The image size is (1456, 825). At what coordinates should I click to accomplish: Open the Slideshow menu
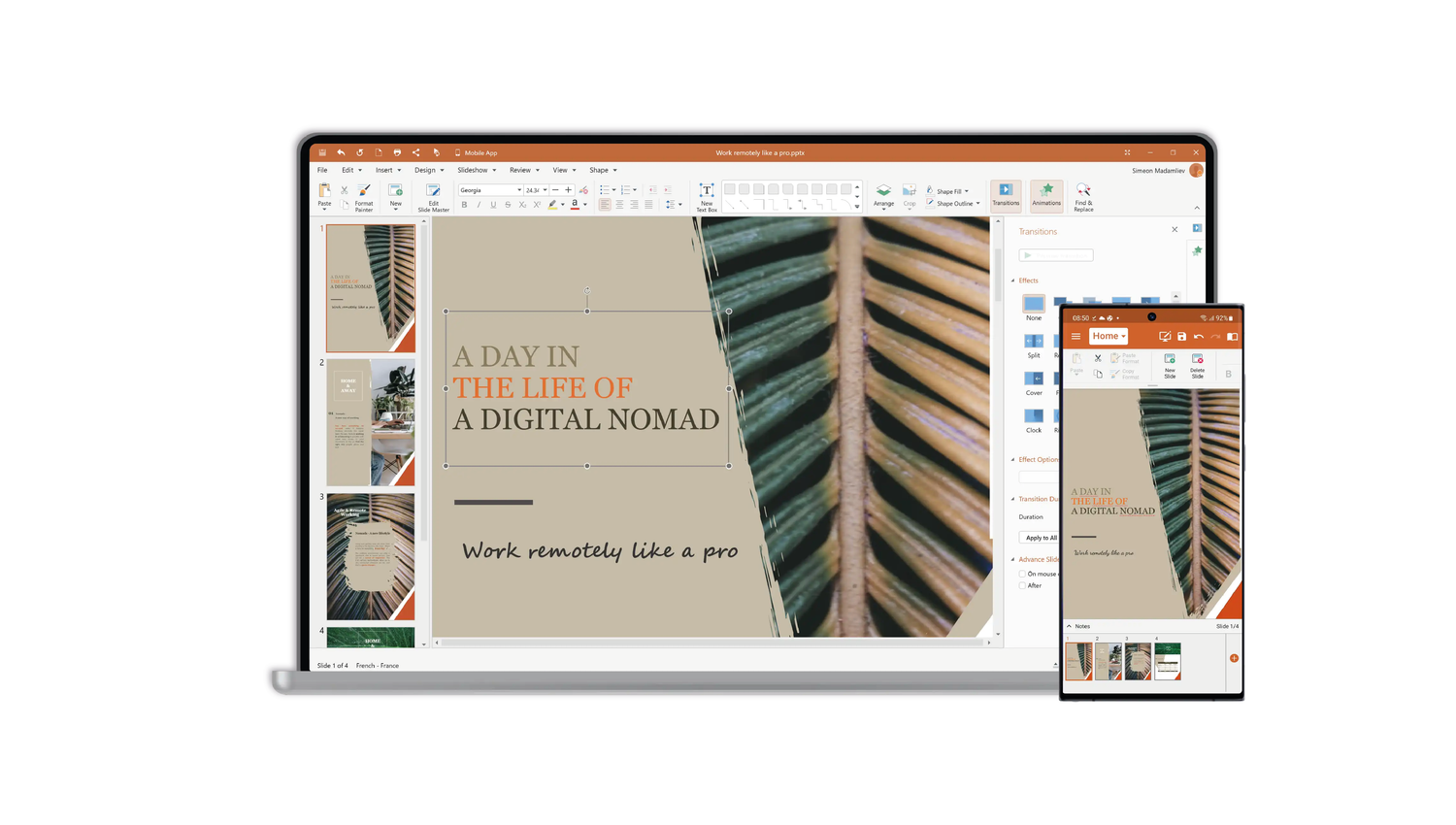tap(476, 170)
